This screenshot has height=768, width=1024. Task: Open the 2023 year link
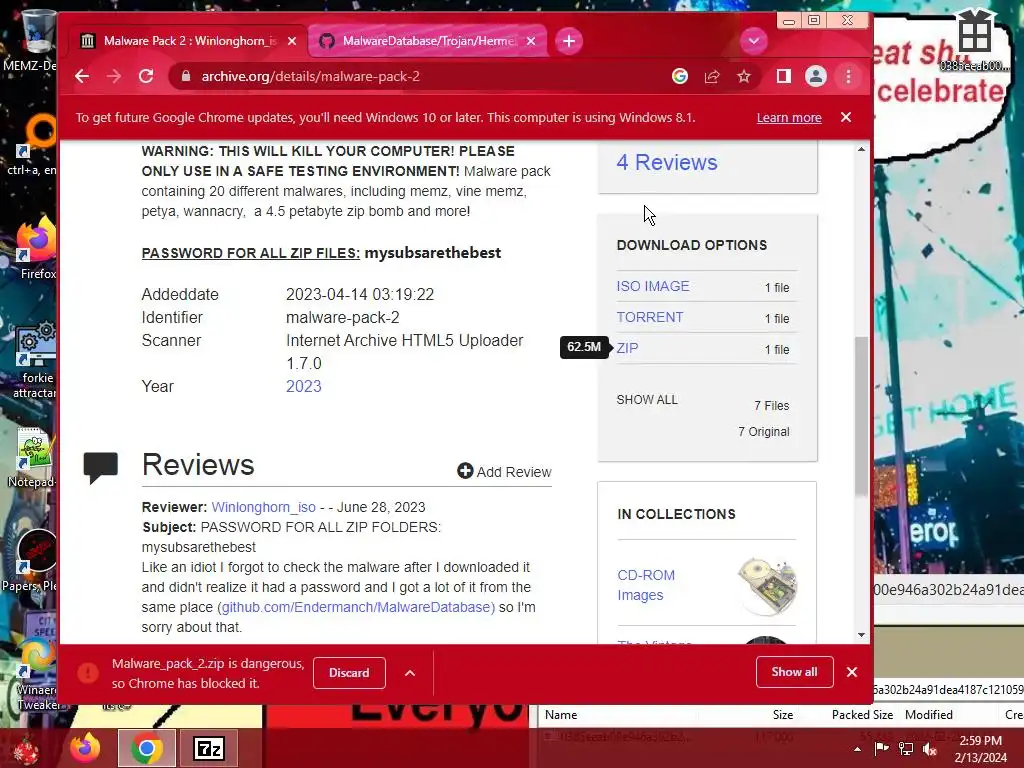tap(304, 386)
